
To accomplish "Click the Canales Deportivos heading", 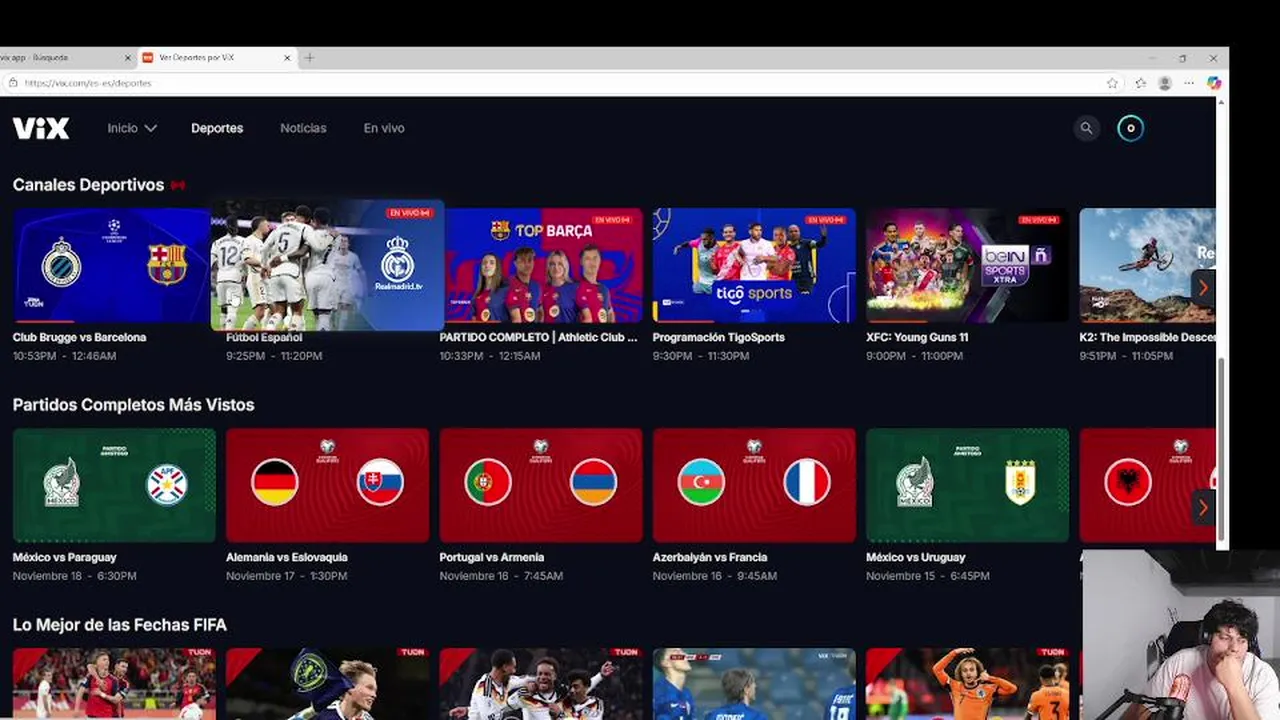I will (x=88, y=185).
